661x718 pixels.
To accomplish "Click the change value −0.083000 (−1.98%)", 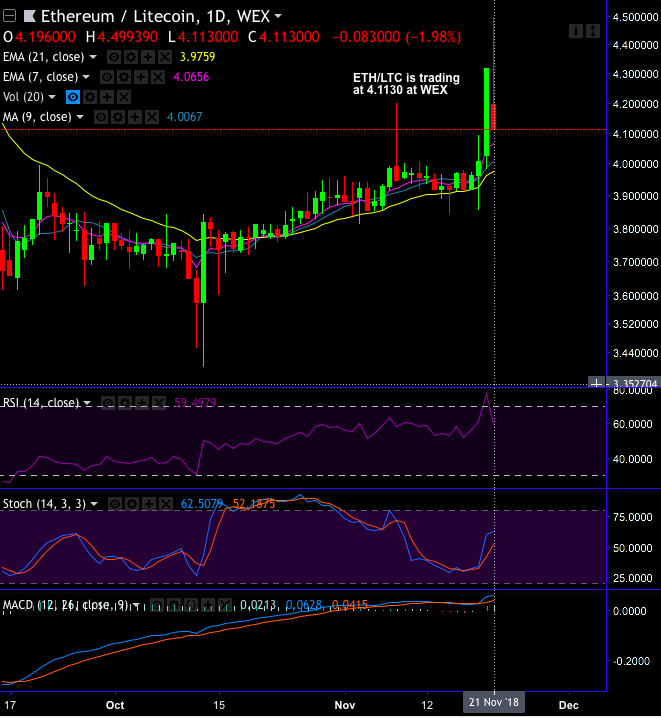I will tap(396, 37).
